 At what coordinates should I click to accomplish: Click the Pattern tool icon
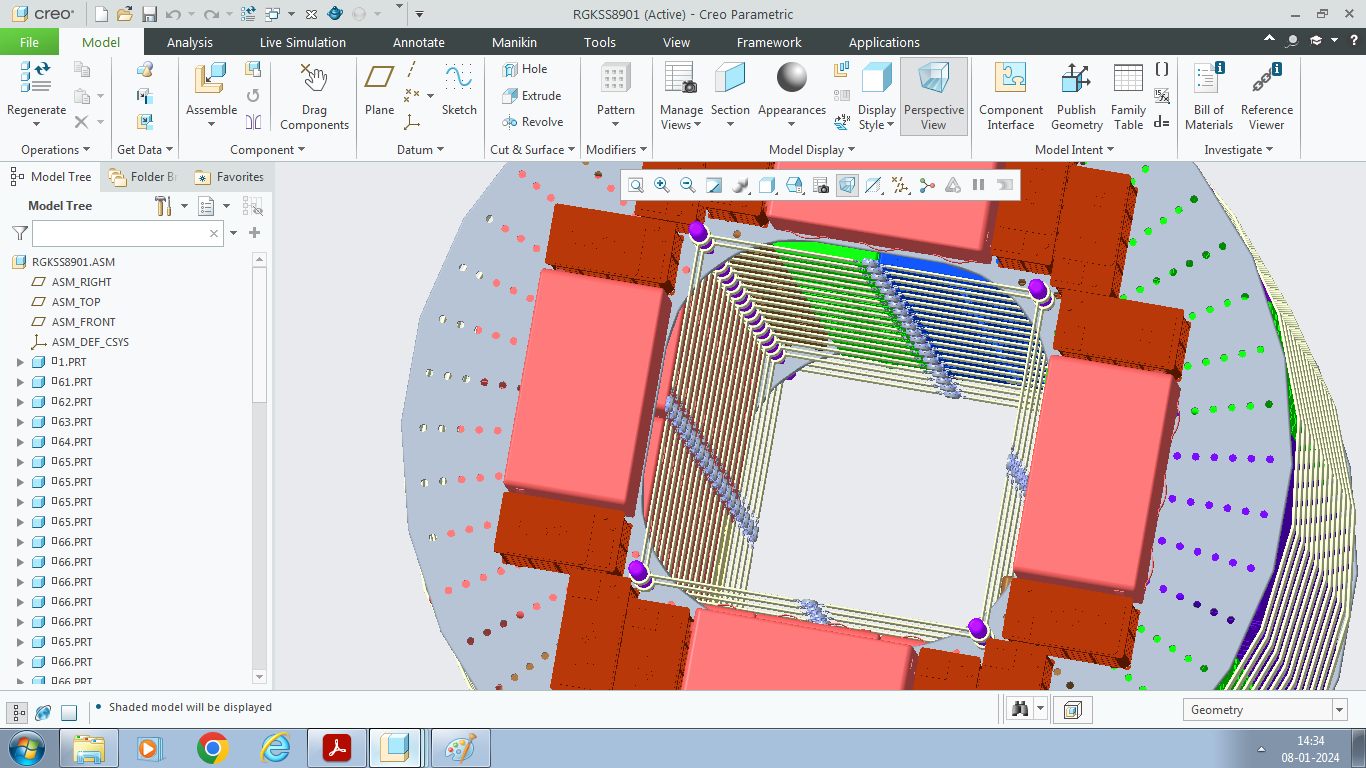pos(615,78)
